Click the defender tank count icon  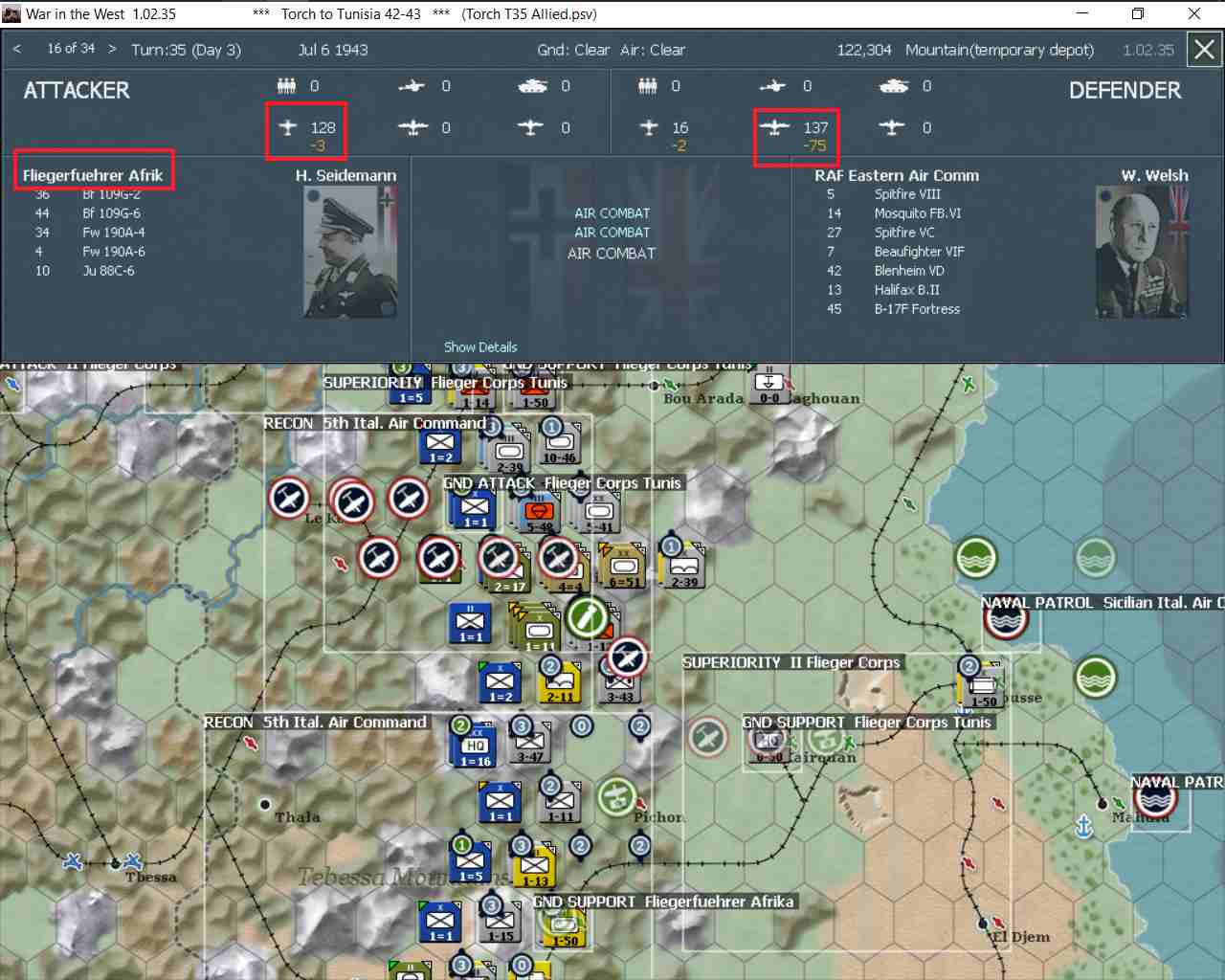click(x=893, y=86)
